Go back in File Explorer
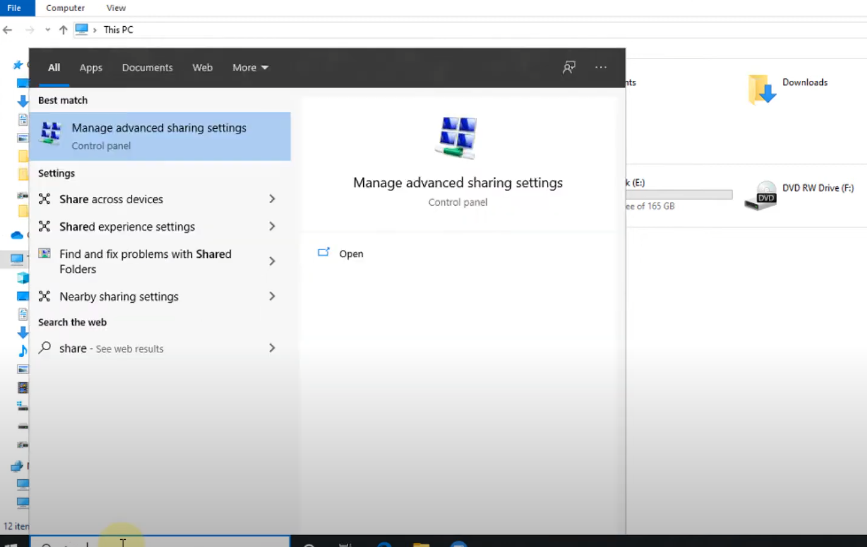 (8, 30)
